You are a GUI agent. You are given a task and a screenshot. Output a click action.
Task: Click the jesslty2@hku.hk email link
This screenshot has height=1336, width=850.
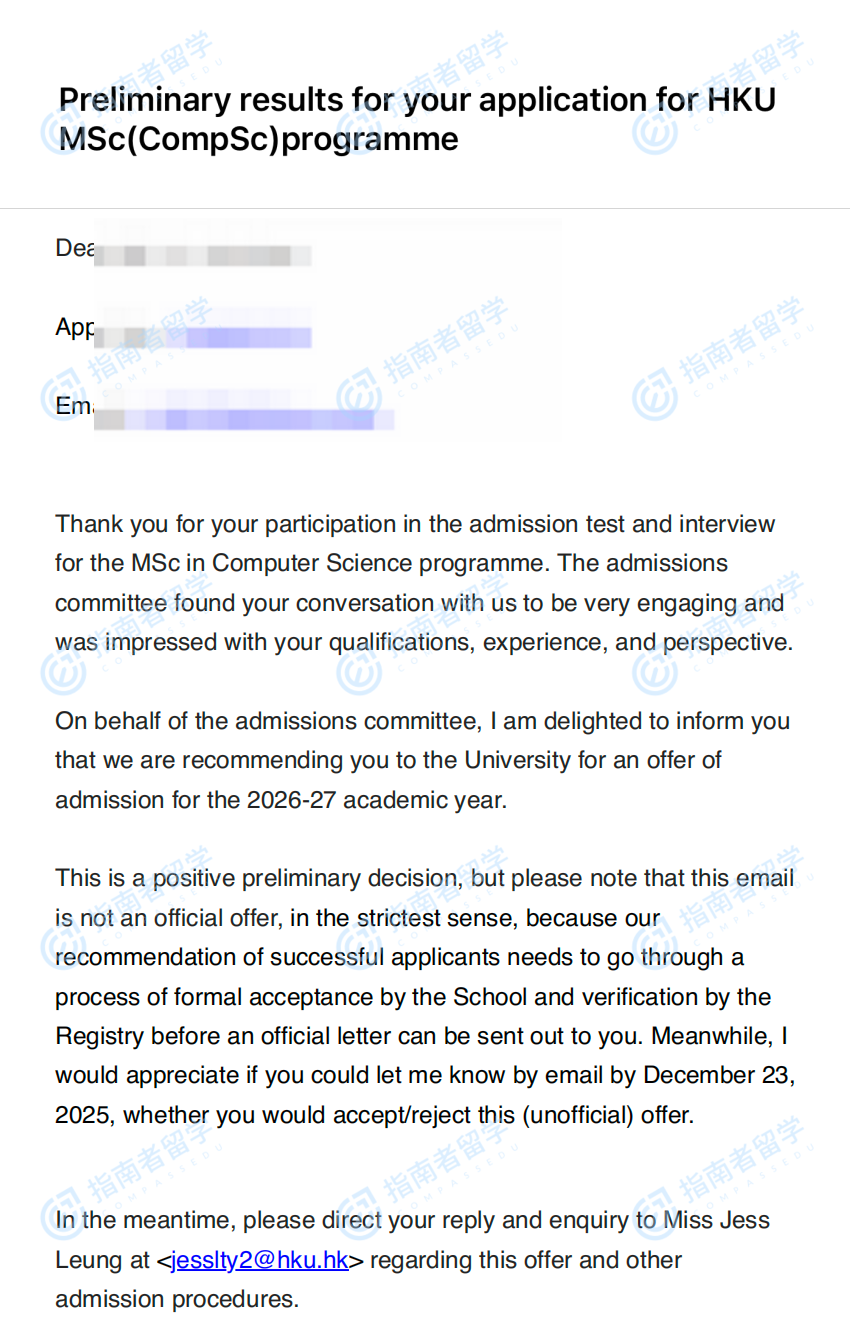tap(259, 1260)
